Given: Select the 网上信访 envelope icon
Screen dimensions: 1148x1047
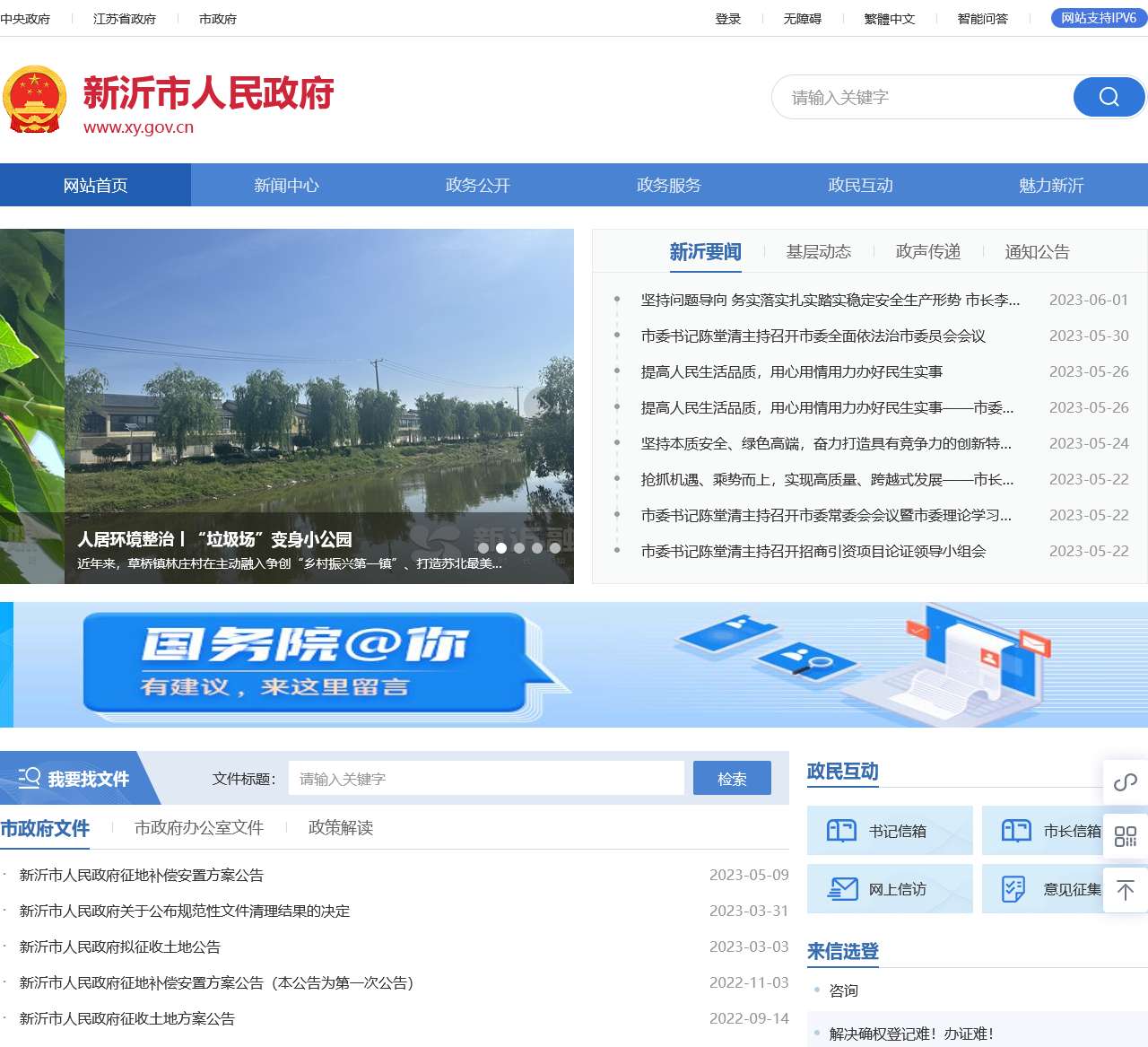Looking at the screenshot, I should coord(843,889).
